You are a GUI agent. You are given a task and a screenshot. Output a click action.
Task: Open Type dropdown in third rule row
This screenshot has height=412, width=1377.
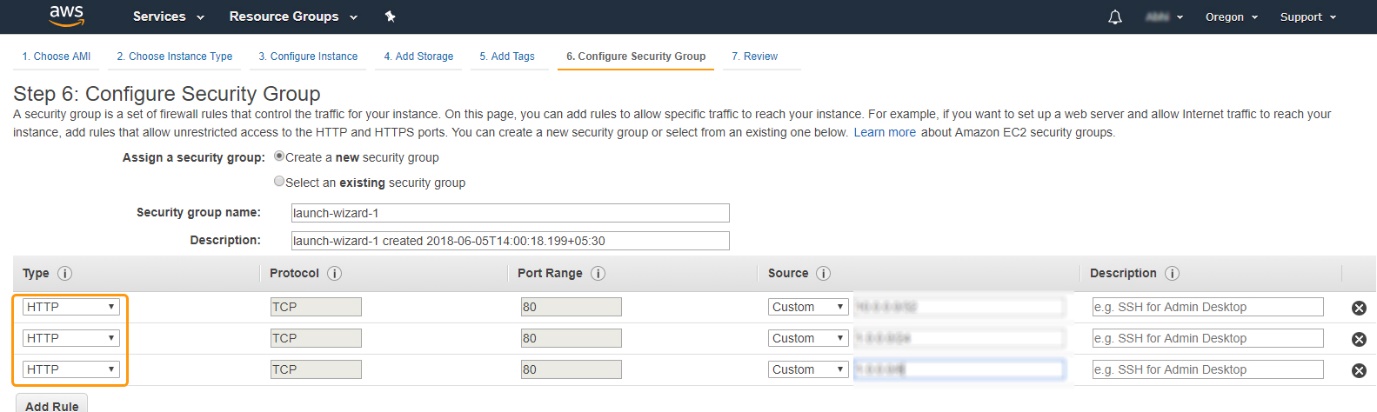pos(71,370)
